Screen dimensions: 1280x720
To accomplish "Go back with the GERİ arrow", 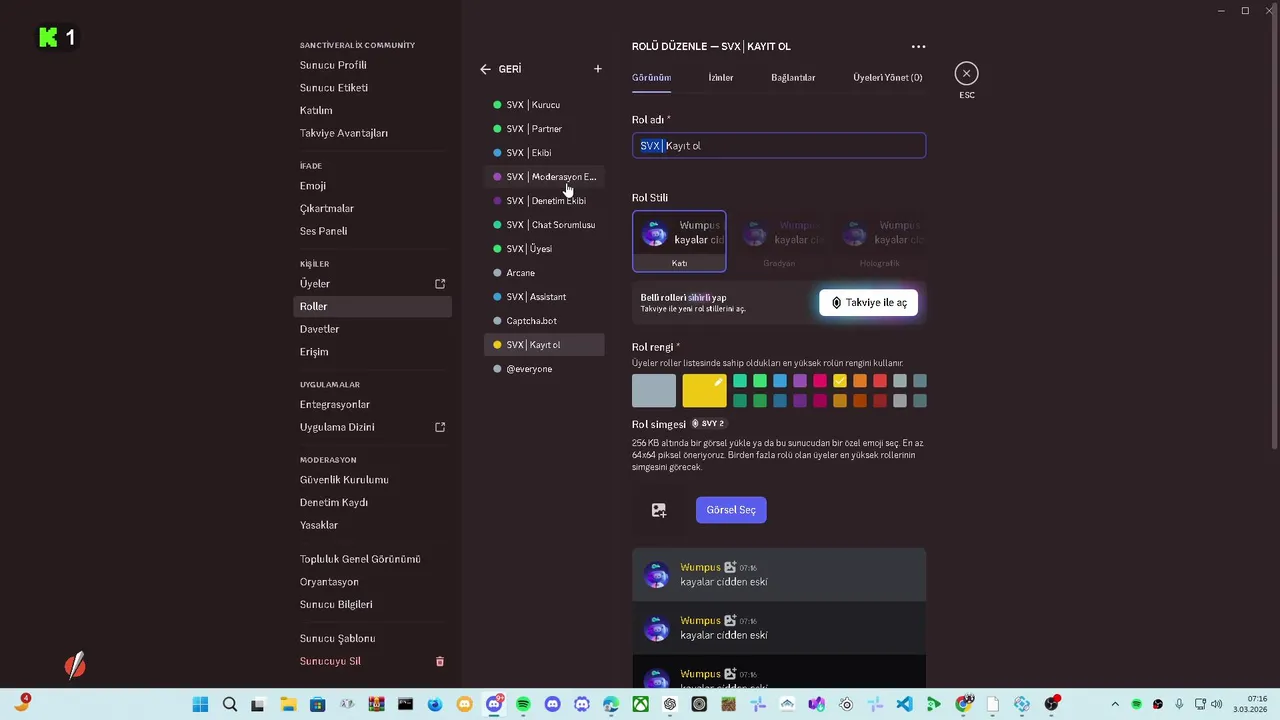I will click(x=485, y=69).
